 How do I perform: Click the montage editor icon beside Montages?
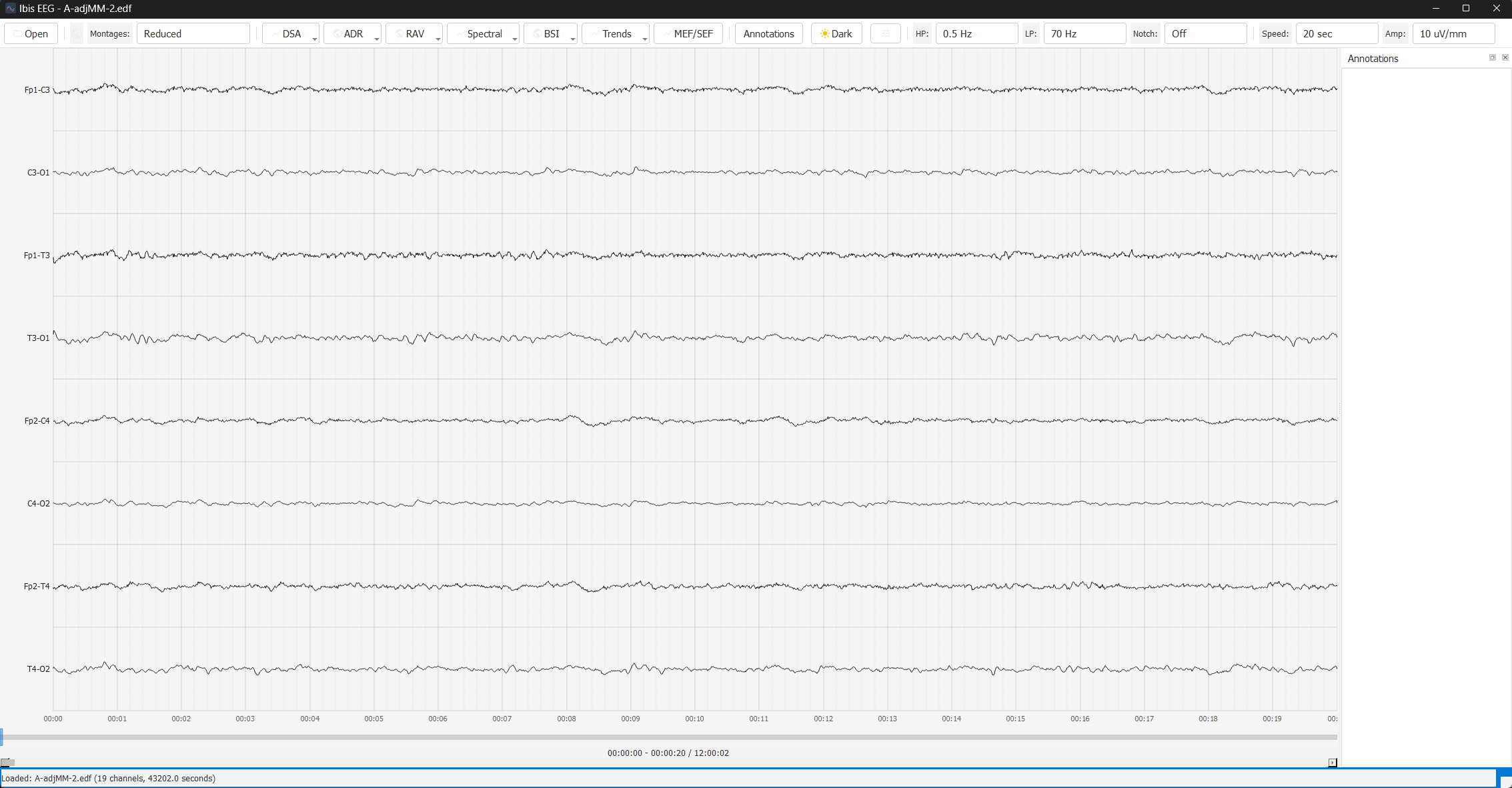[x=77, y=33]
